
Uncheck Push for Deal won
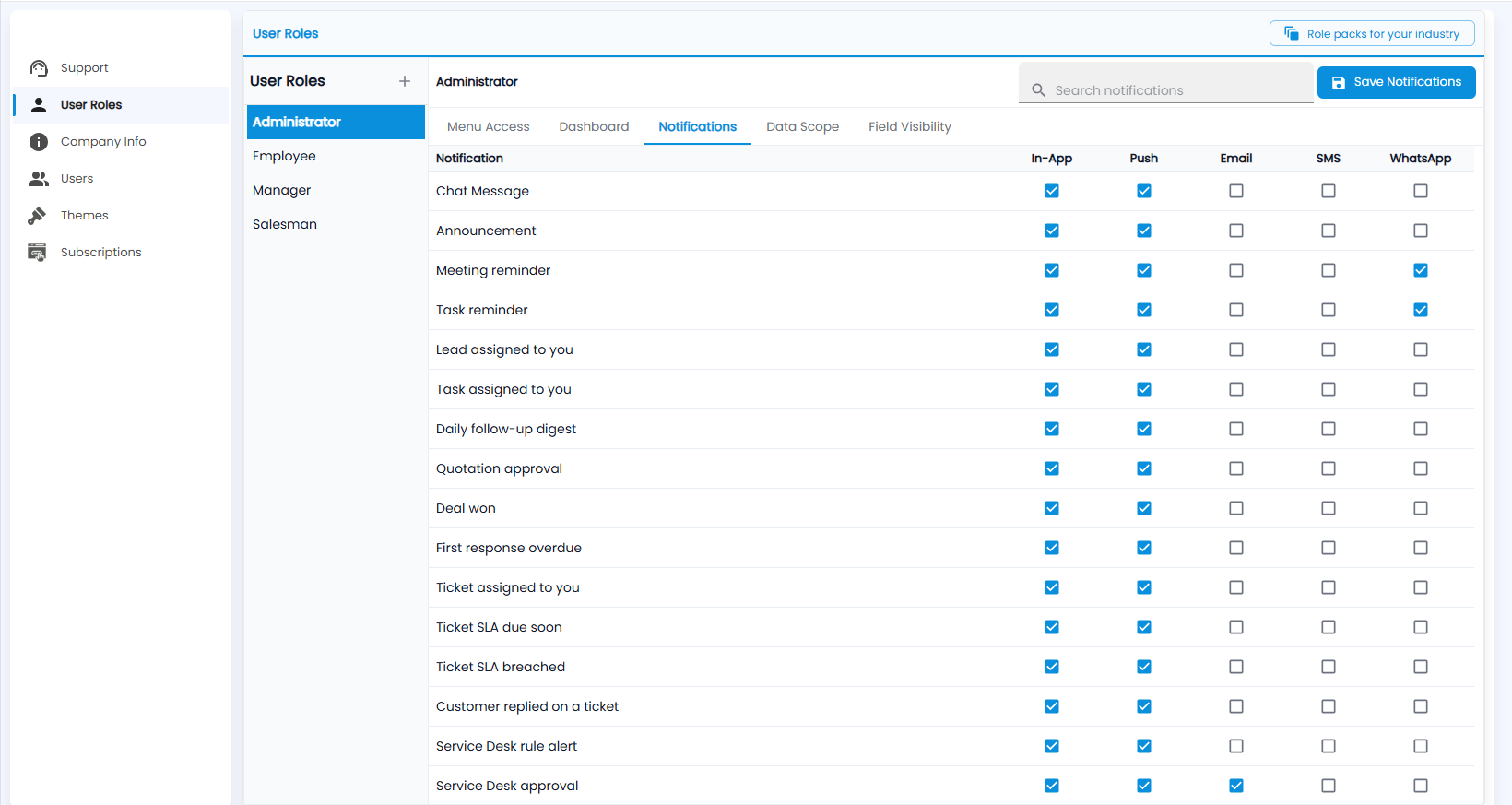[x=1144, y=508]
